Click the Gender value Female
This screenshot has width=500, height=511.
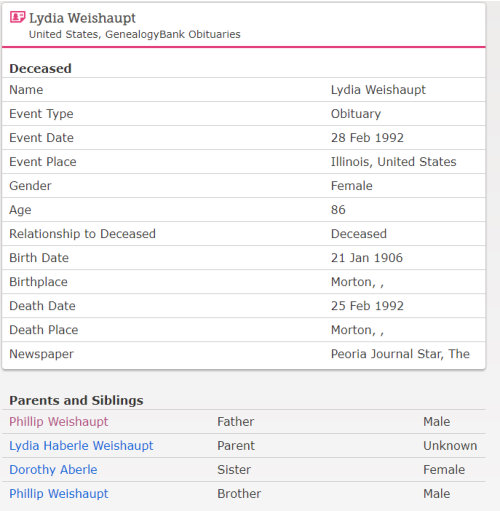(x=352, y=186)
